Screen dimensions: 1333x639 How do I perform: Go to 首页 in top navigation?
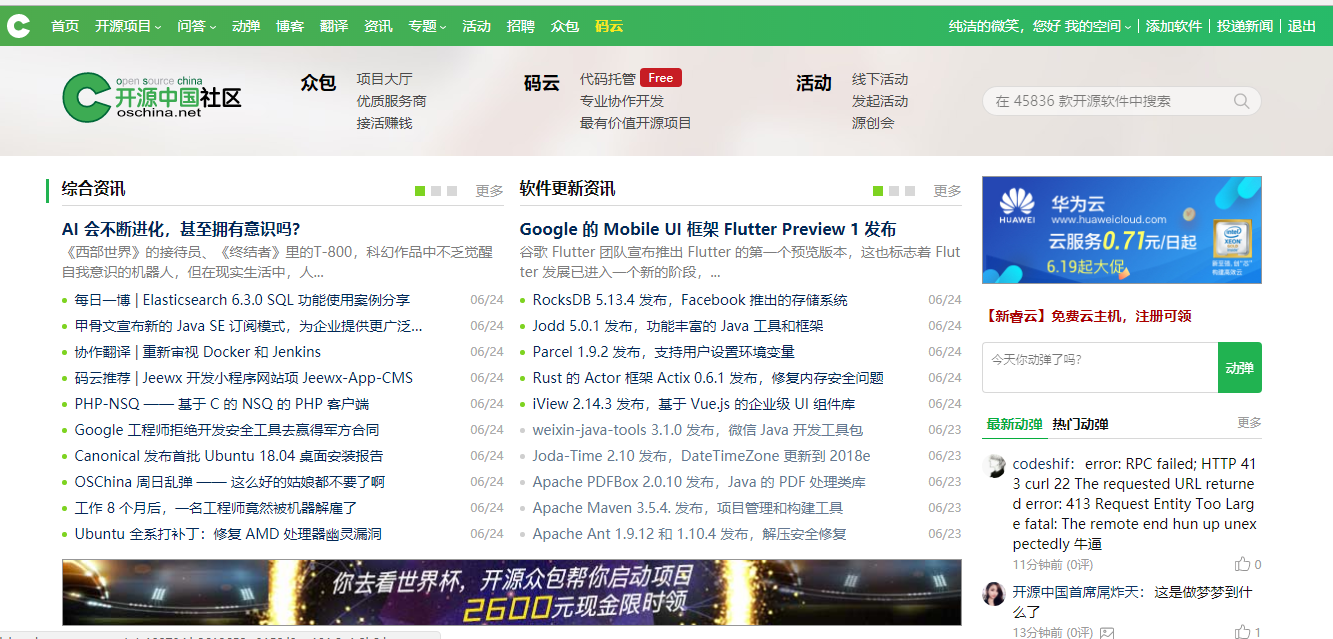point(65,26)
